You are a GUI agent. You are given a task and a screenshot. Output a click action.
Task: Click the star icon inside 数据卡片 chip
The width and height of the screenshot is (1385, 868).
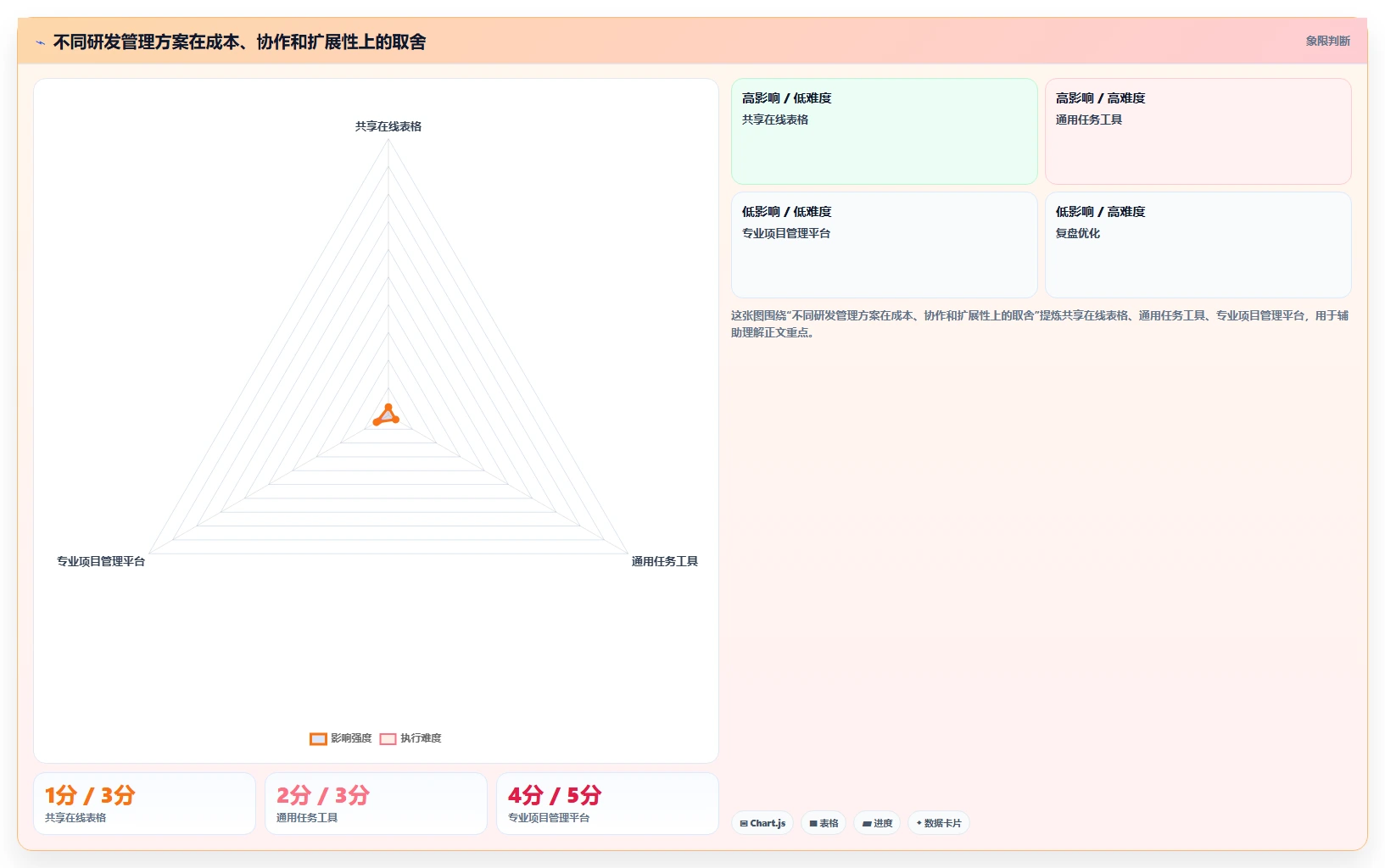pos(919,823)
